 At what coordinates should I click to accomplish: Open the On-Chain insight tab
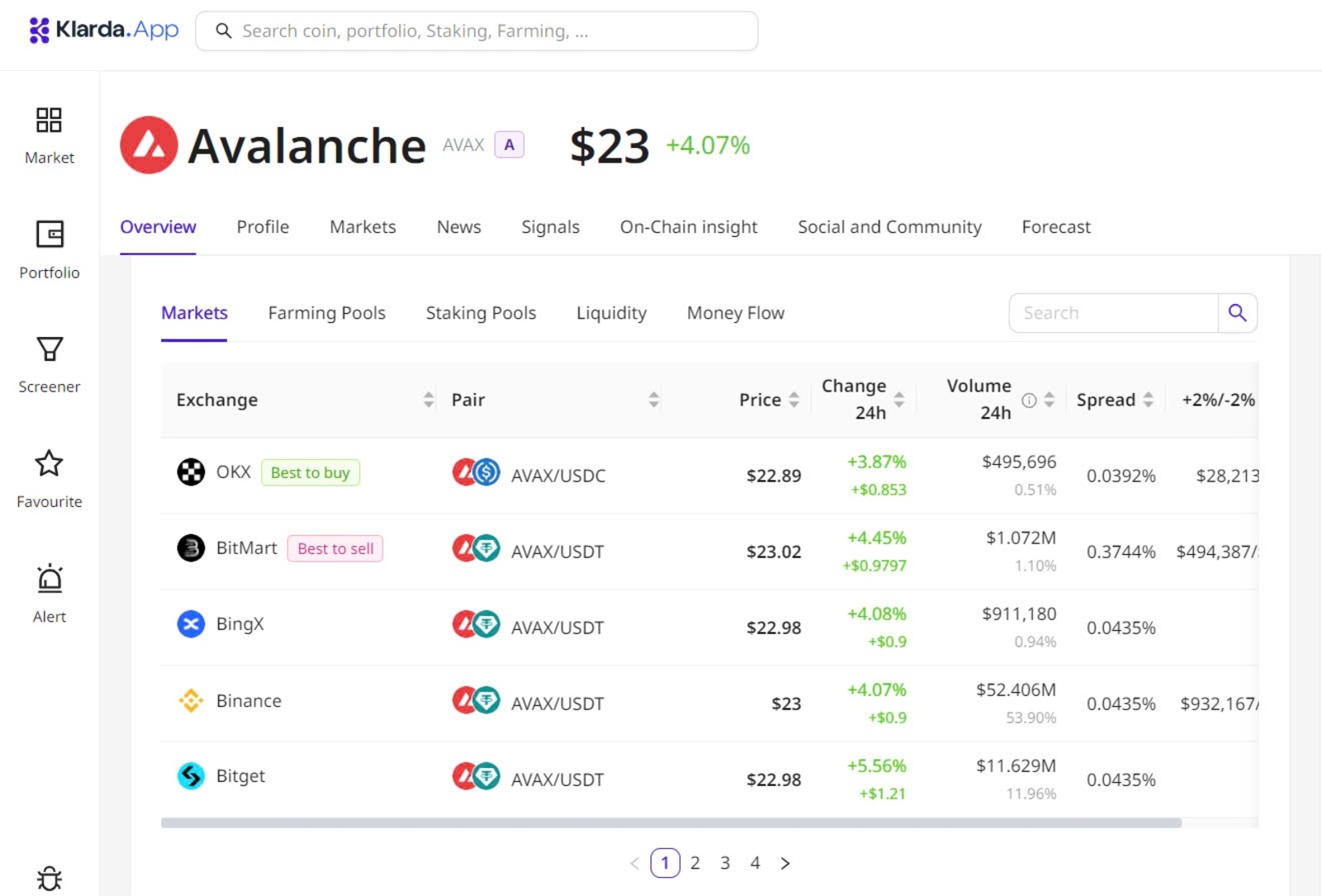point(688,227)
